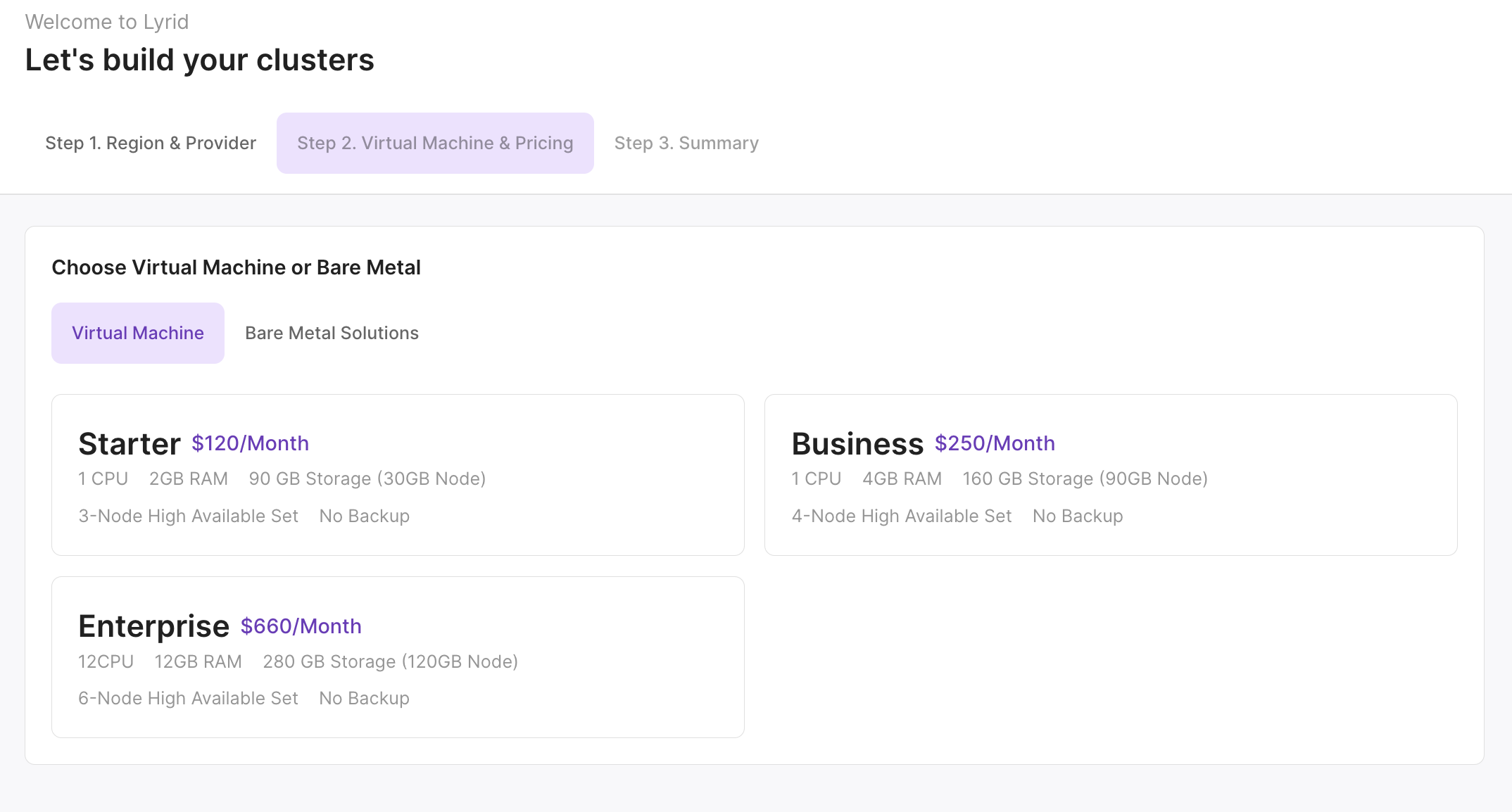
Task: Click the Enterprise plan title
Action: [x=153, y=626]
